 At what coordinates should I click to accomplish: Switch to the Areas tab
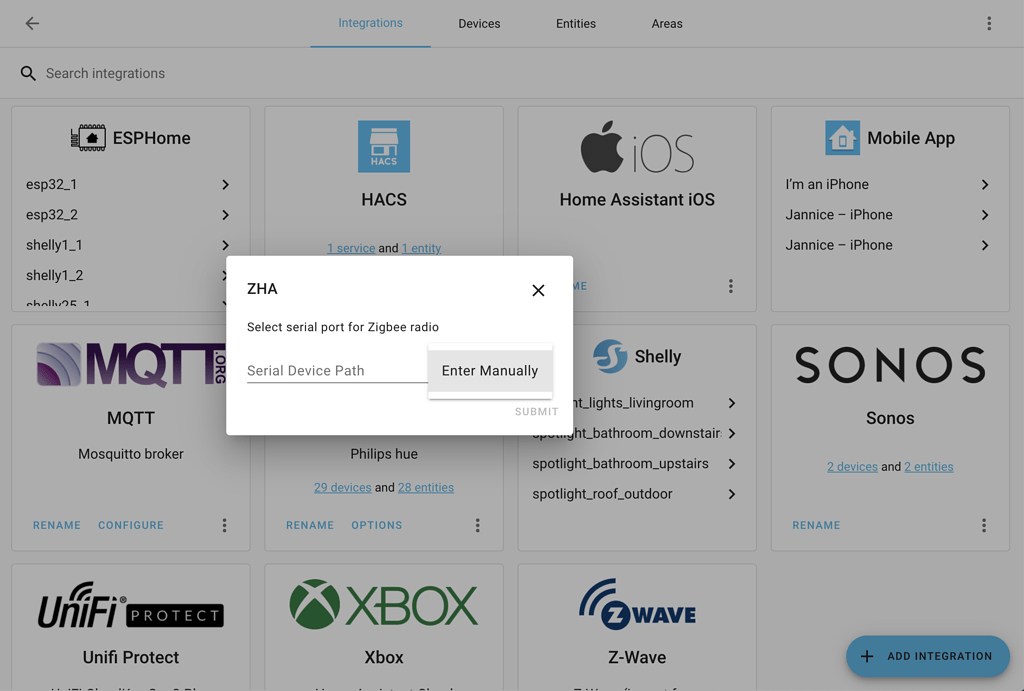(667, 23)
